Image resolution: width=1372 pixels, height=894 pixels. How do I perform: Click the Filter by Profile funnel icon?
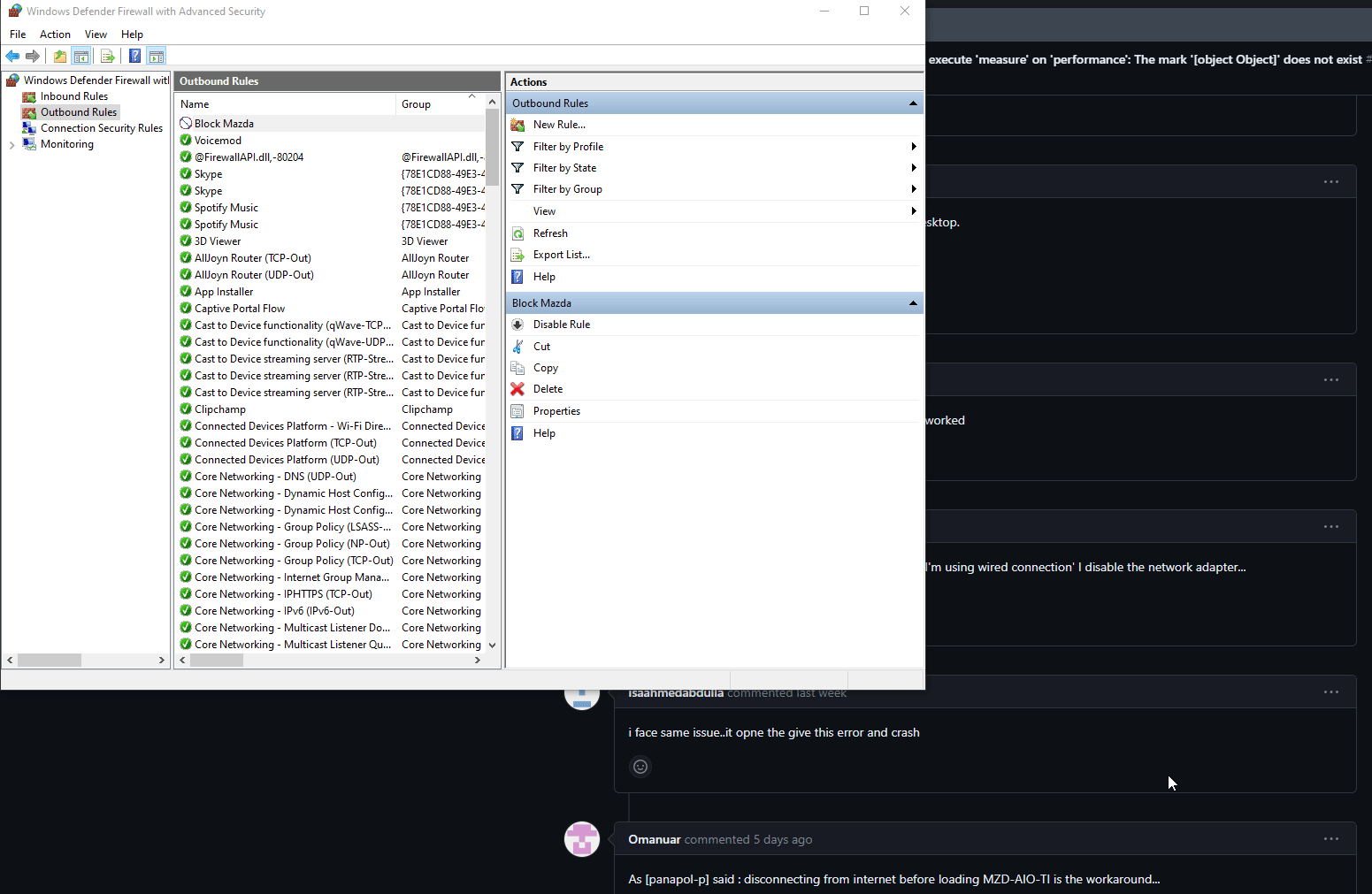pos(517,147)
